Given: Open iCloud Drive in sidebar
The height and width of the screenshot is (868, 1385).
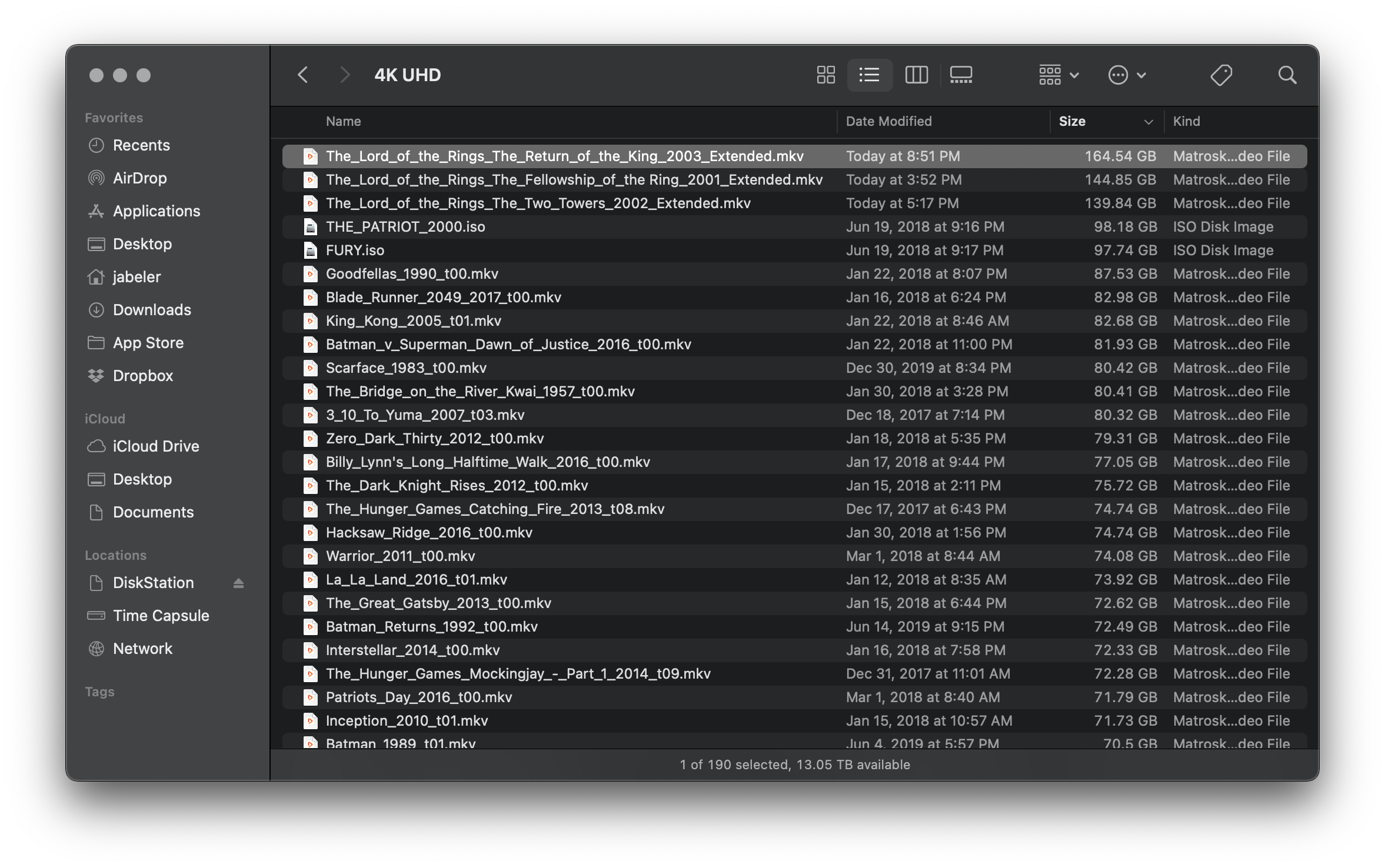Looking at the screenshot, I should click(x=155, y=446).
